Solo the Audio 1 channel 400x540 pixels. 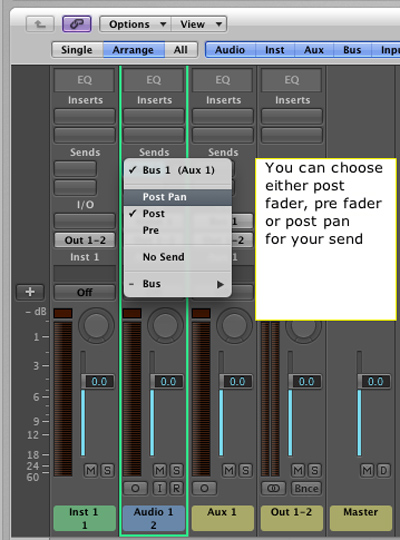[176, 470]
